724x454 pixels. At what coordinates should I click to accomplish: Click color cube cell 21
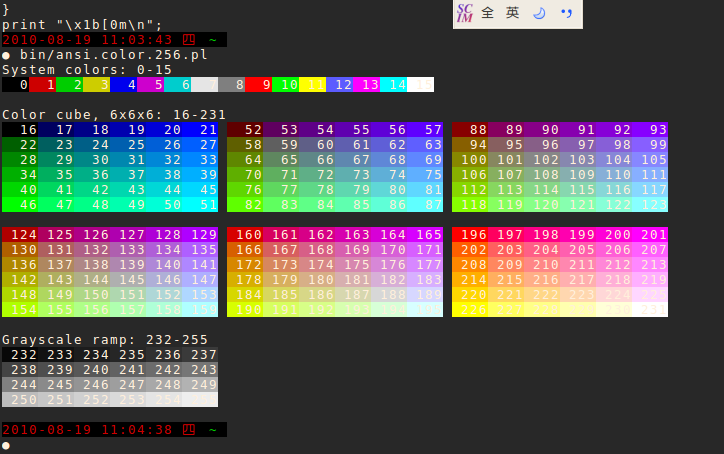click(200, 130)
